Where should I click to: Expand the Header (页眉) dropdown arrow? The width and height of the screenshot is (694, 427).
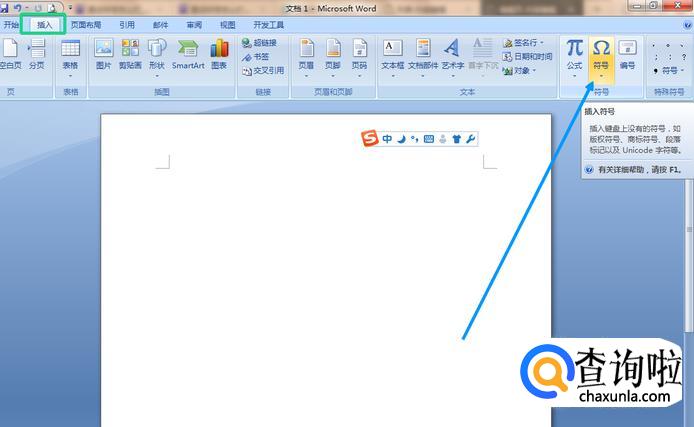[306, 76]
